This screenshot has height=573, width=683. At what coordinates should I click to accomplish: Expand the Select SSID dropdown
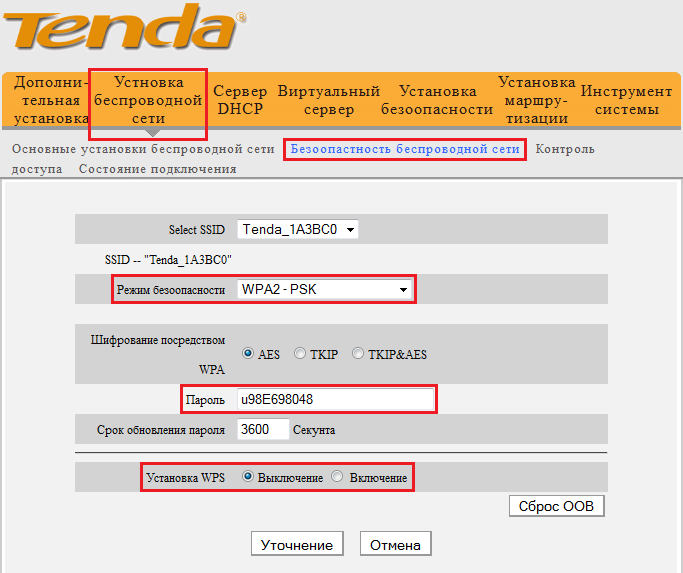298,229
